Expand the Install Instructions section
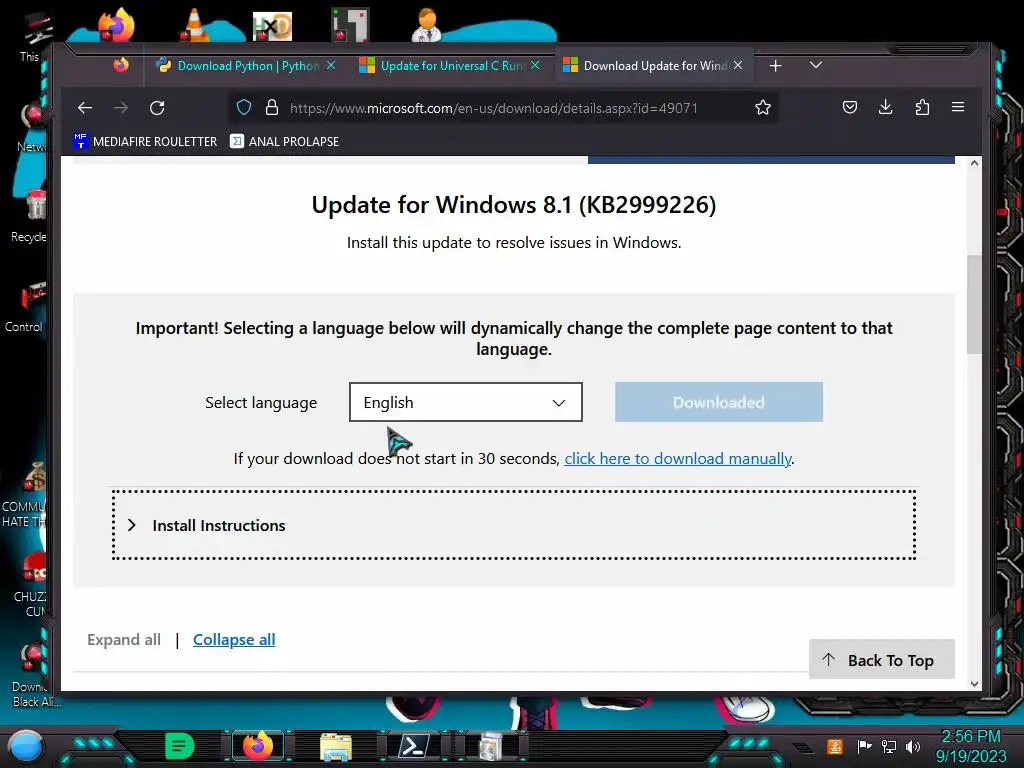The height and width of the screenshot is (768, 1024). [x=514, y=525]
